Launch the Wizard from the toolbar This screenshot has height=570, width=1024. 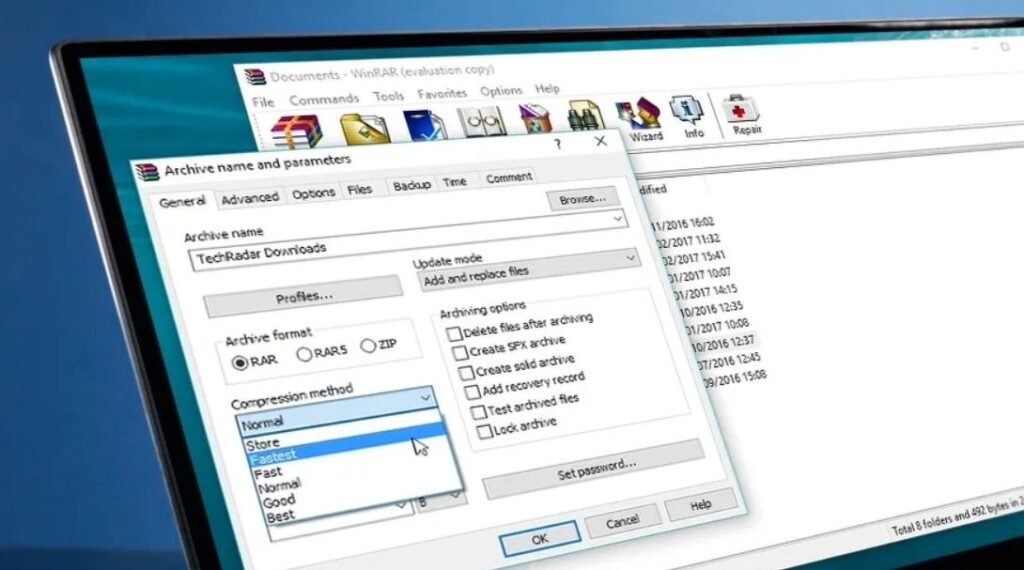coord(641,119)
